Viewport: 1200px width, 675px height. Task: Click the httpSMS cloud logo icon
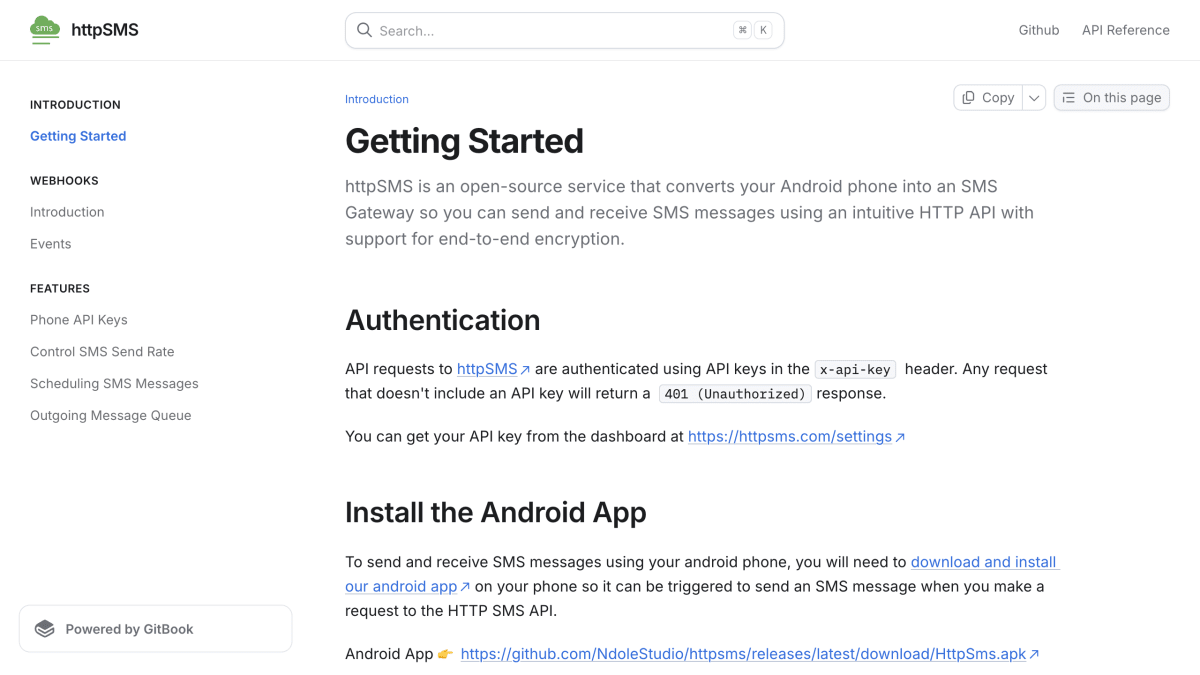point(45,30)
